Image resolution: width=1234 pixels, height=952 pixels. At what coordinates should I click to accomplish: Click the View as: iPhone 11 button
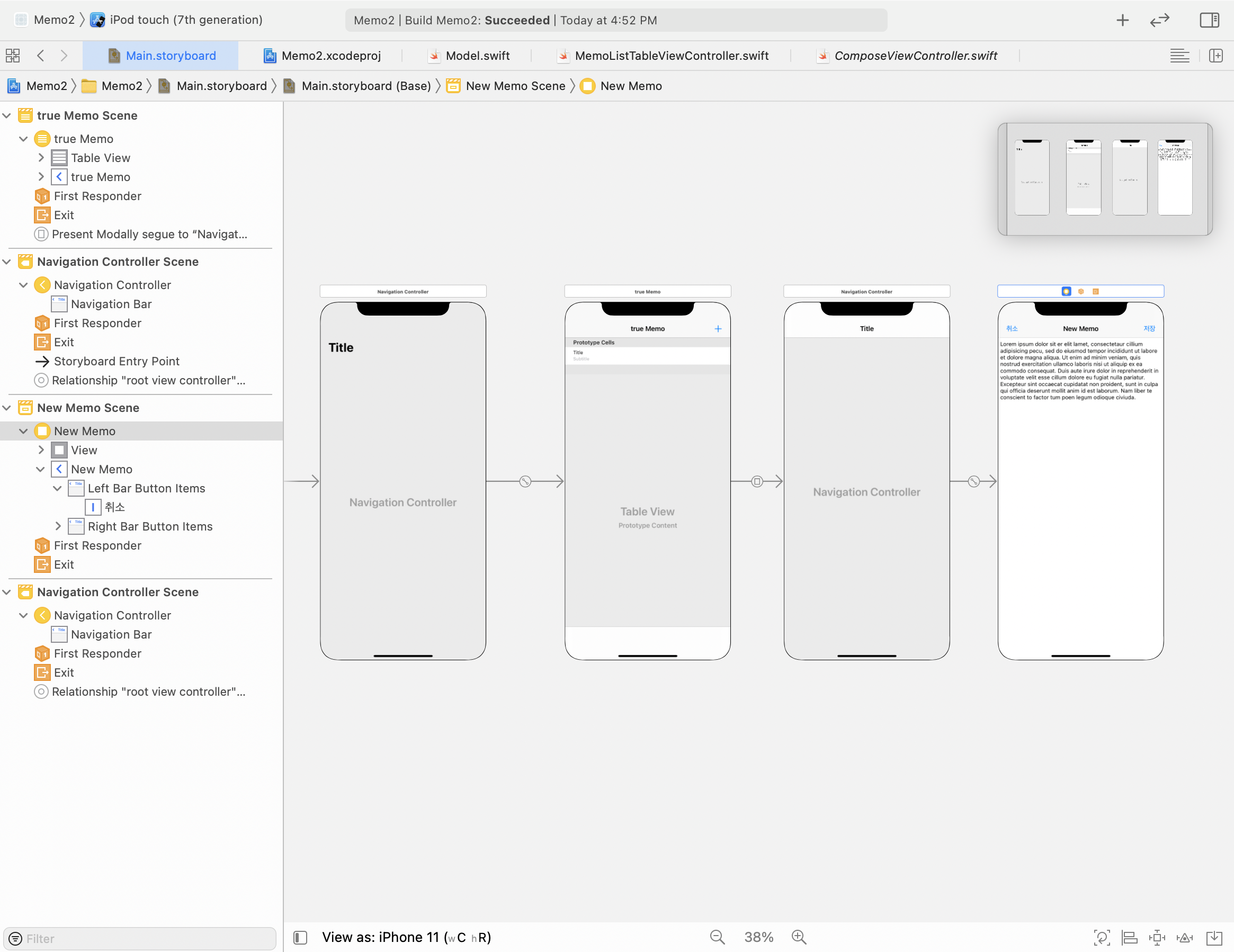pos(406,937)
